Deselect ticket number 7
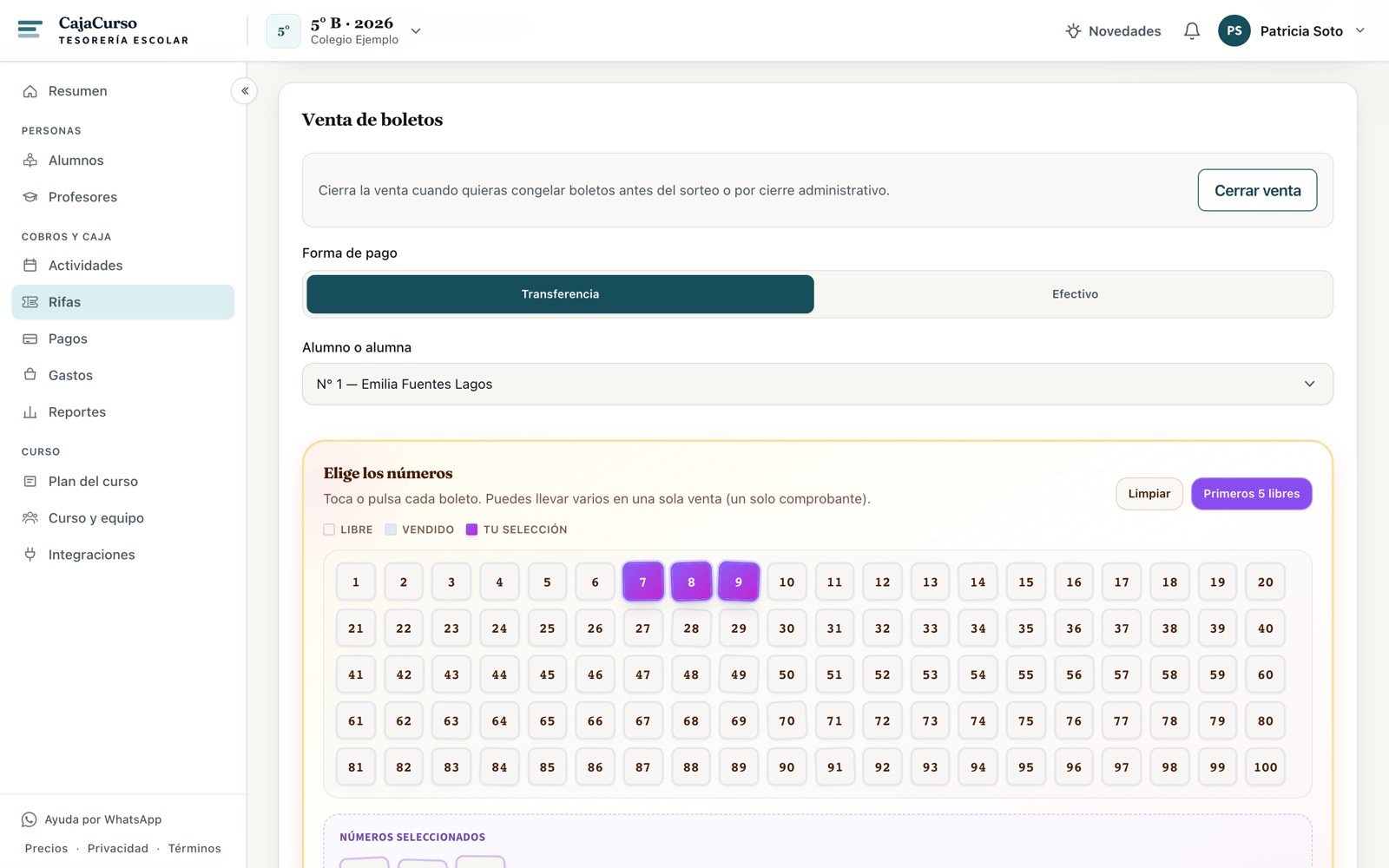 point(643,582)
